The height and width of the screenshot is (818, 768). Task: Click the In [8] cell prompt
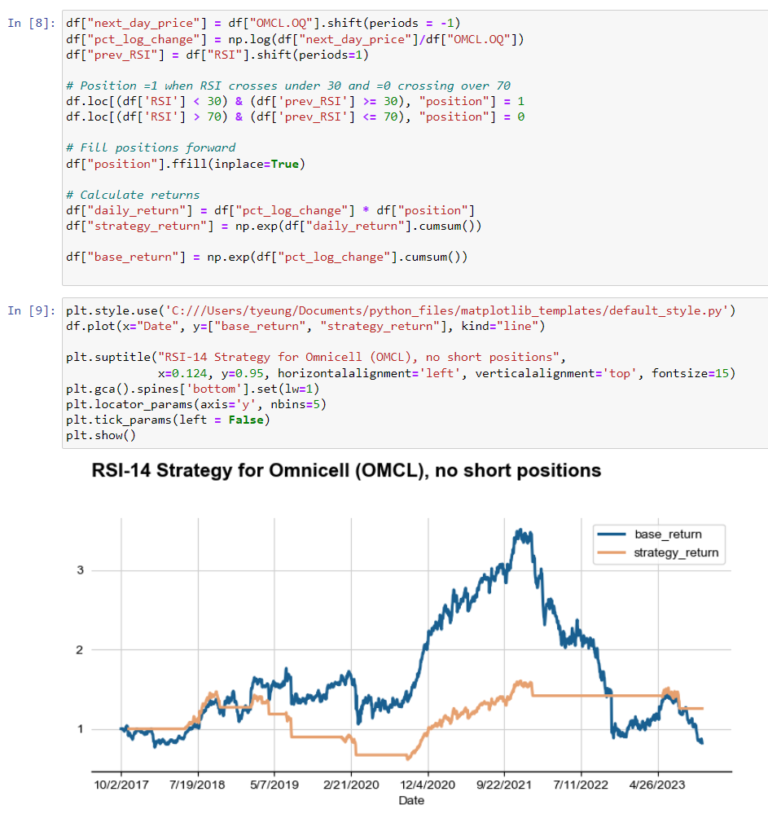pyautogui.click(x=31, y=23)
